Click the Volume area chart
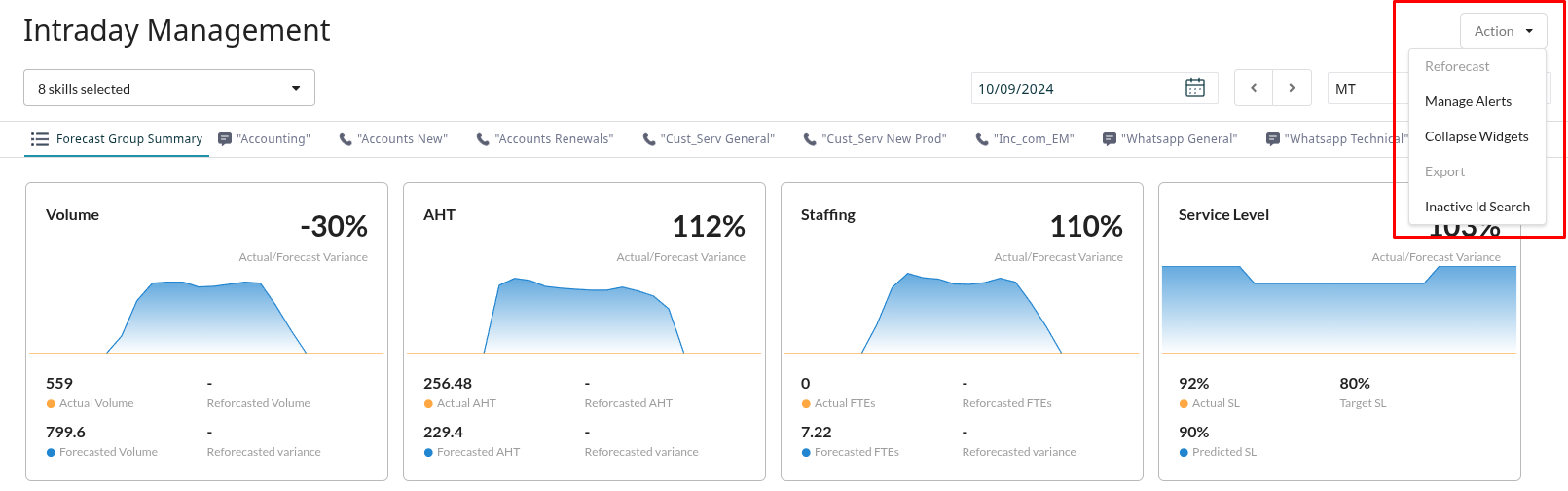1568x491 pixels. (x=206, y=317)
